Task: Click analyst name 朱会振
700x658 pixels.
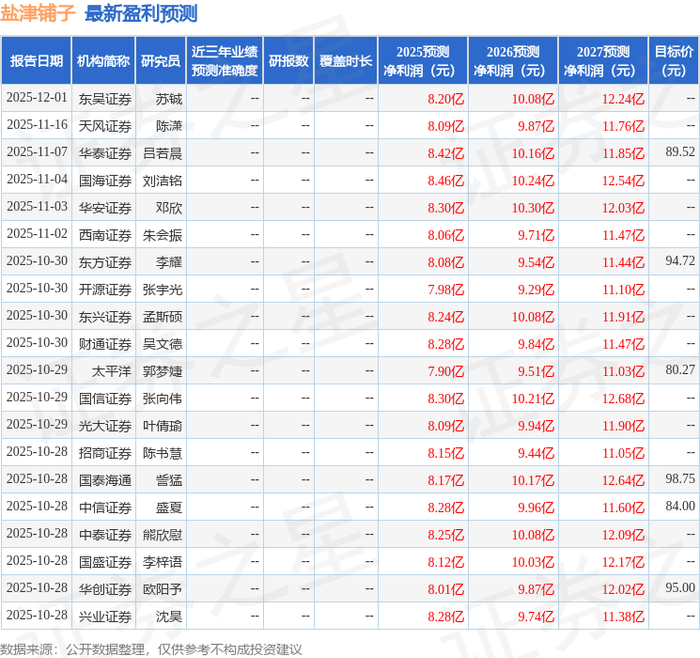Action: pos(162,235)
